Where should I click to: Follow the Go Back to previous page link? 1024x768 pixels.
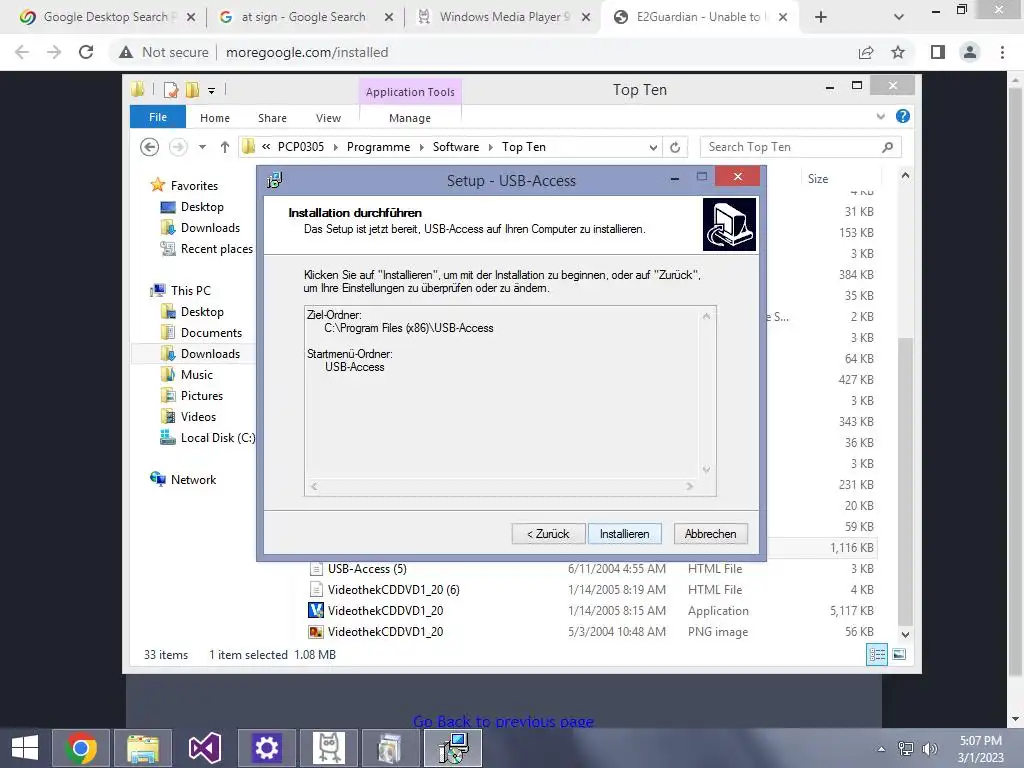[504, 722]
